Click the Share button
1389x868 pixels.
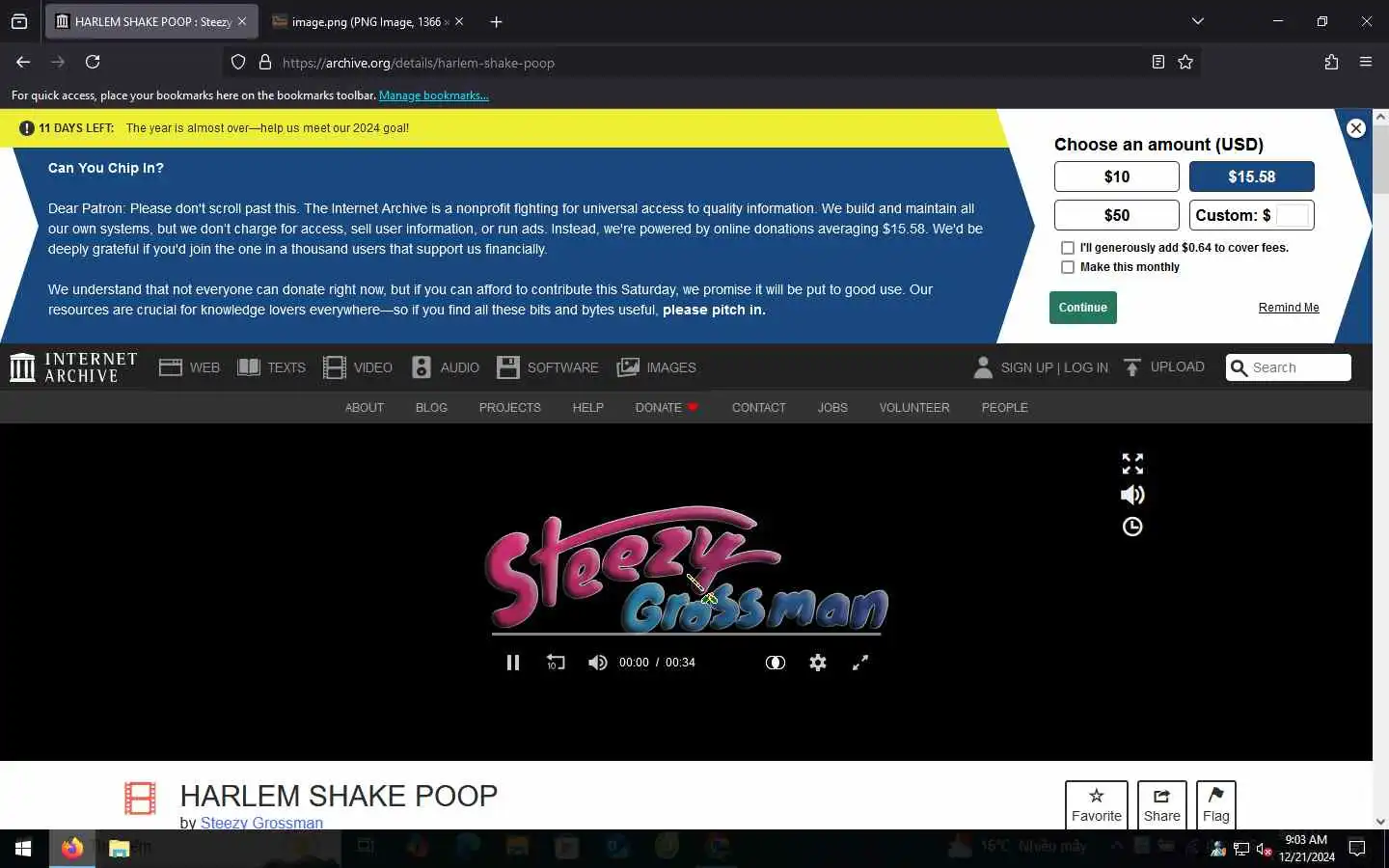click(1162, 804)
